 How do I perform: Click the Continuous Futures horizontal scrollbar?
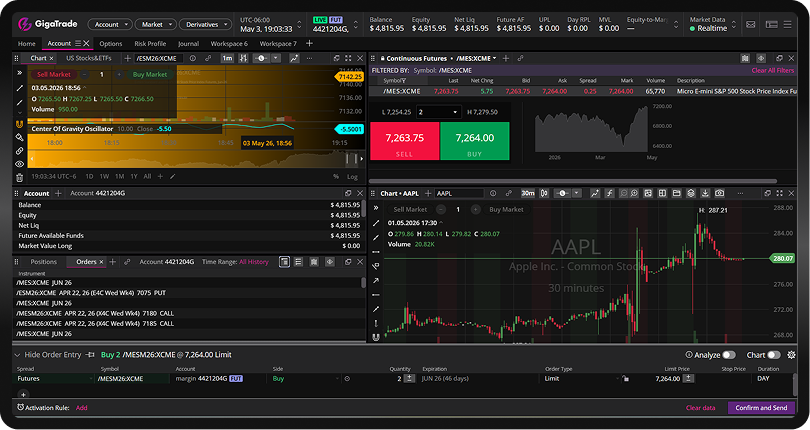tap(573, 181)
